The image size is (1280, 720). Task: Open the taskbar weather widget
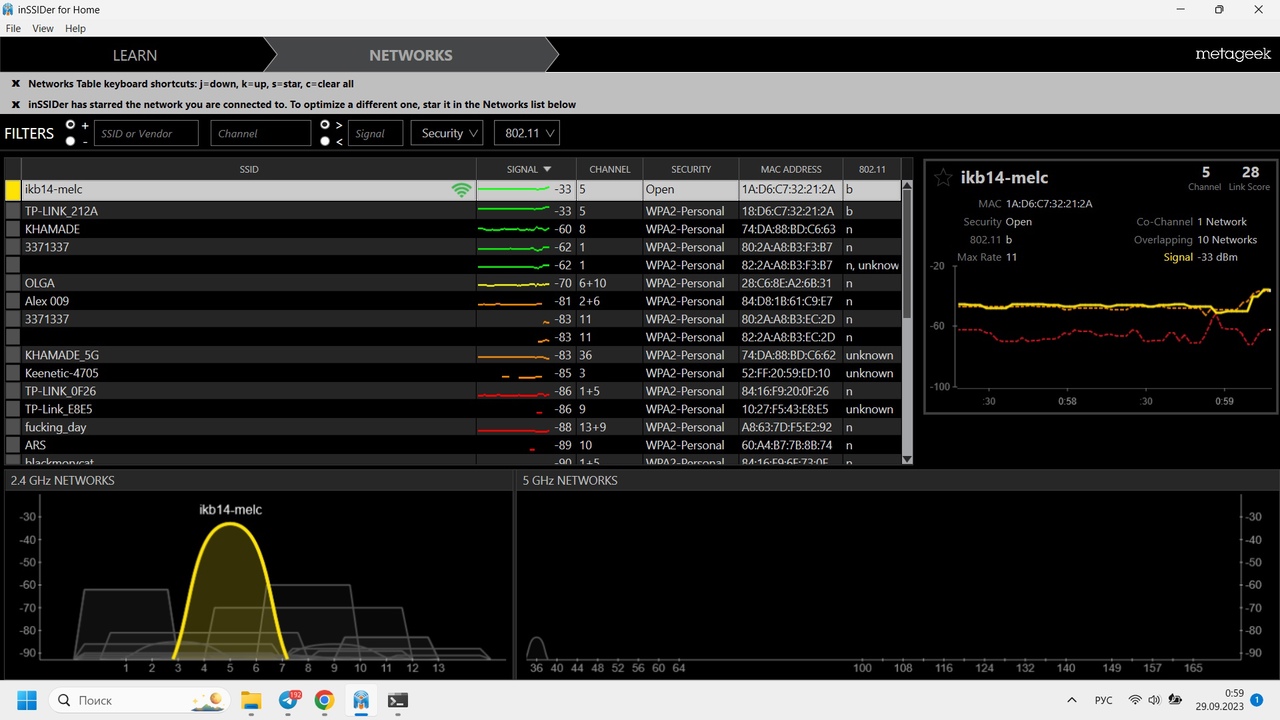[208, 700]
